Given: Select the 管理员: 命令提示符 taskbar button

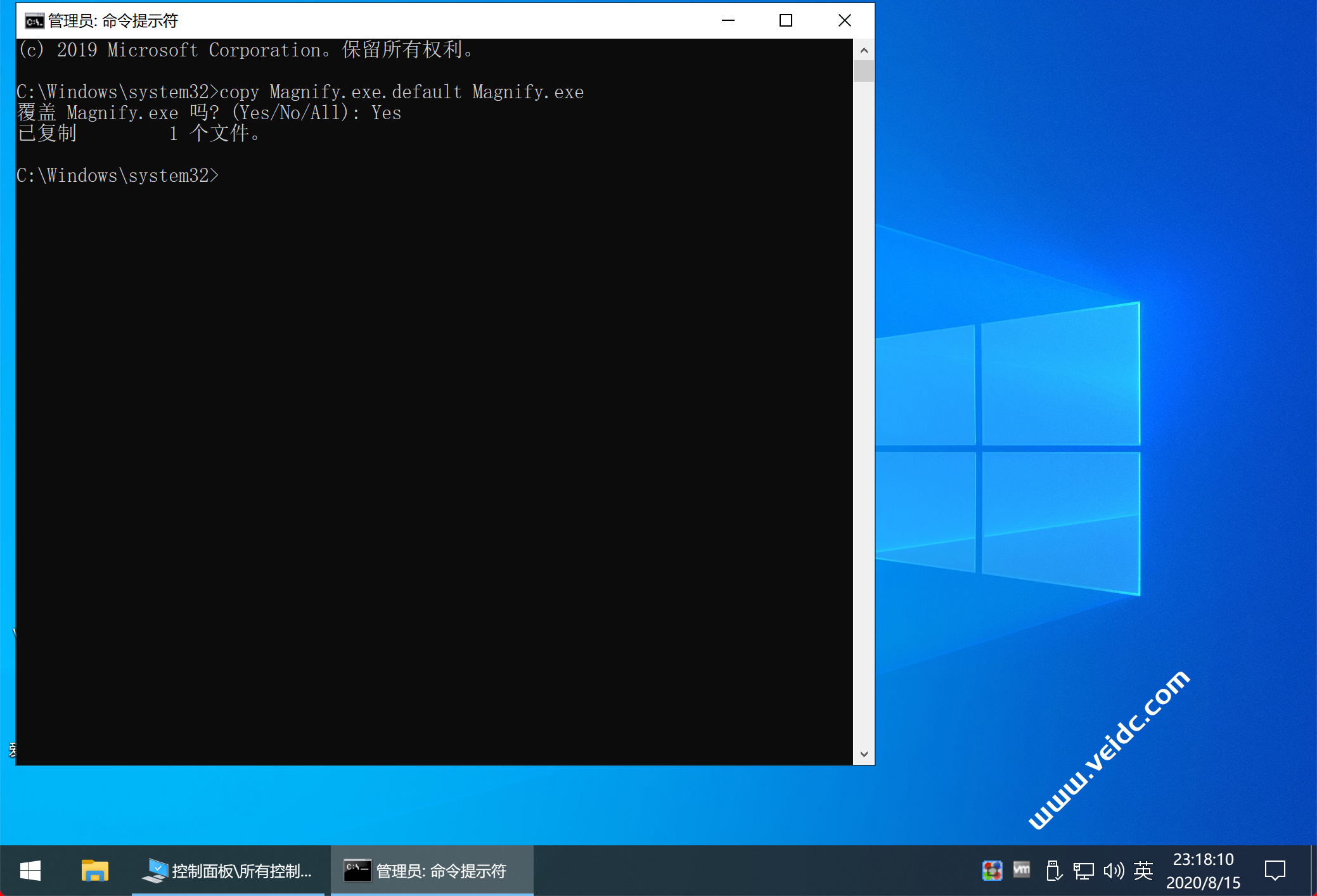Looking at the screenshot, I should pos(432,871).
